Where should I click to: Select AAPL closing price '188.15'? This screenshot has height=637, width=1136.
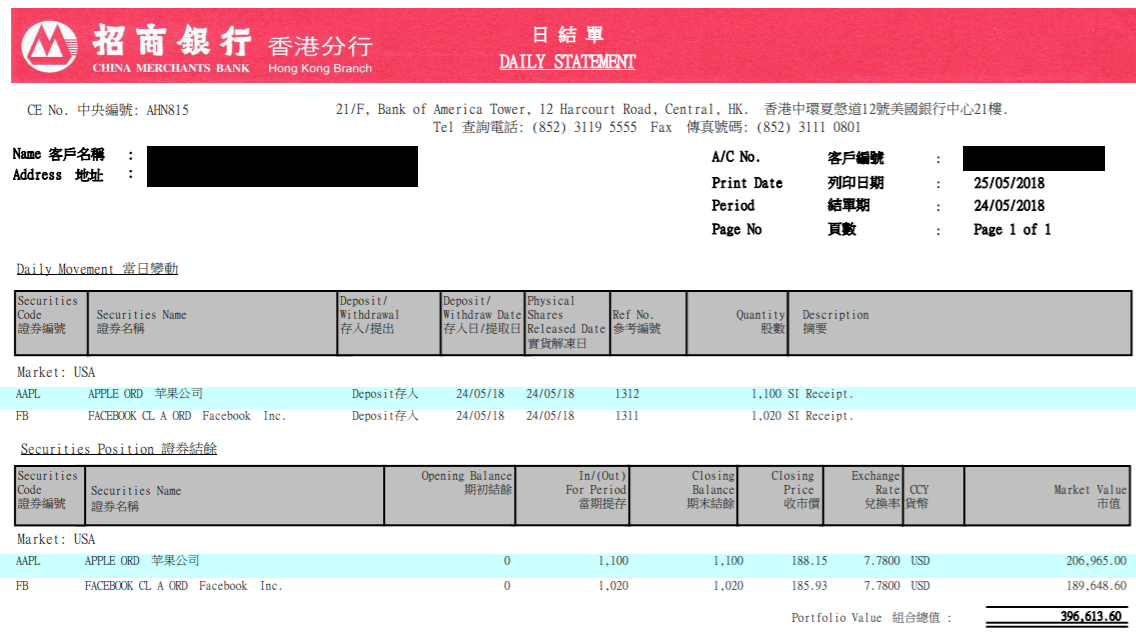point(809,561)
